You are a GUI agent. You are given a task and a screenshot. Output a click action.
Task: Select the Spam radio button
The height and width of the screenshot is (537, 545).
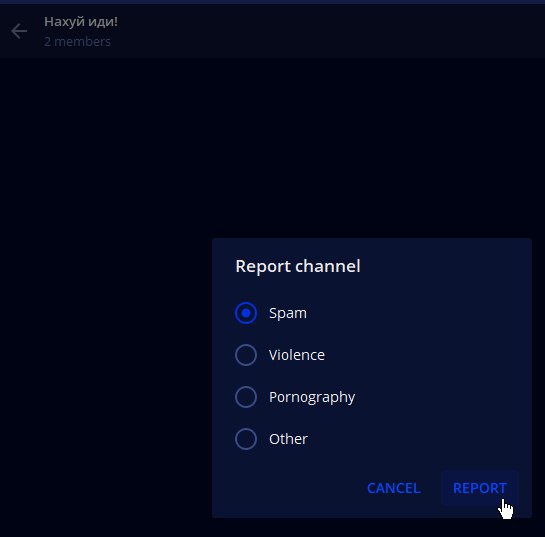click(246, 313)
